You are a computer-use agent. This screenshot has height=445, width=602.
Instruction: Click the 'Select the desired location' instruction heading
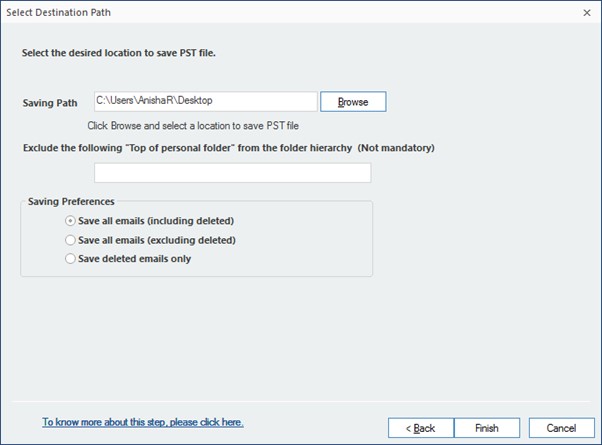tap(119, 52)
